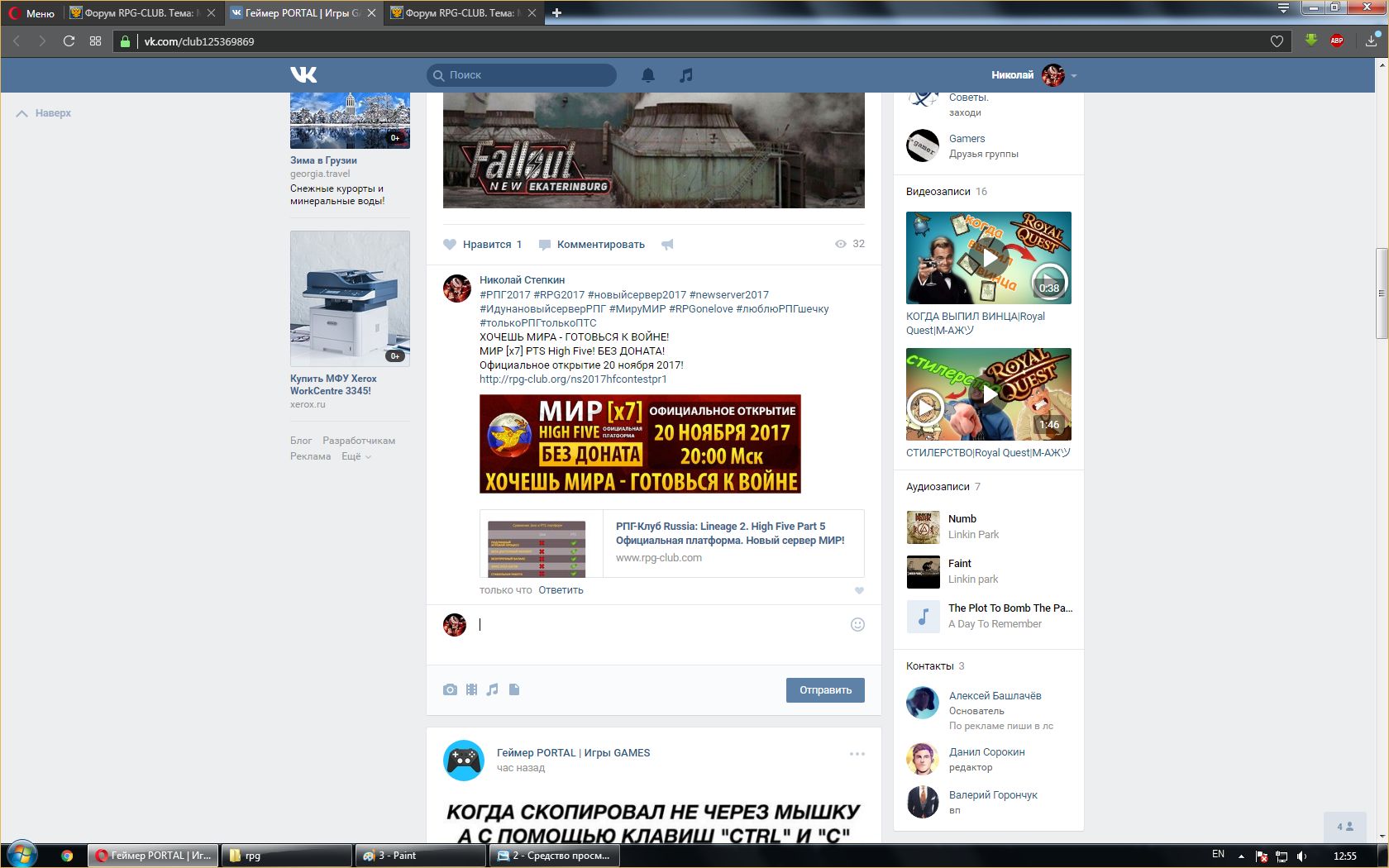Open the volume icon in system tray
The height and width of the screenshot is (868, 1389).
(1301, 856)
